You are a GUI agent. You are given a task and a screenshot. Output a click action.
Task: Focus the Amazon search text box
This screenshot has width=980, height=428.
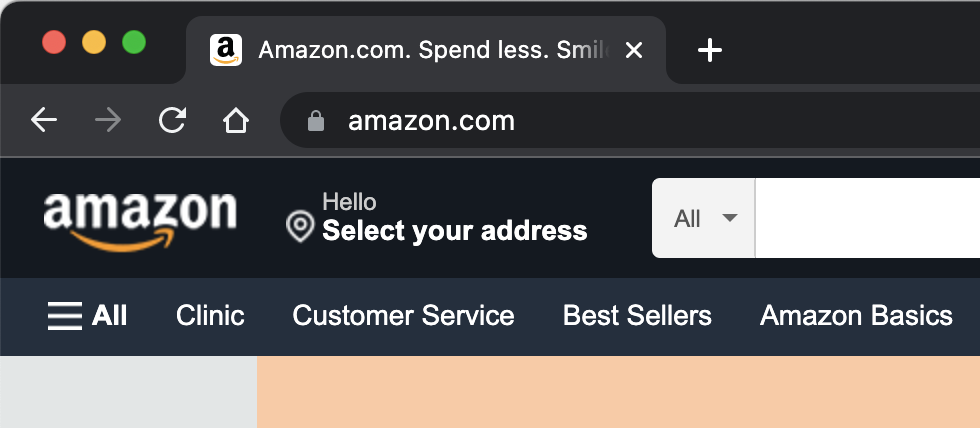tap(868, 218)
